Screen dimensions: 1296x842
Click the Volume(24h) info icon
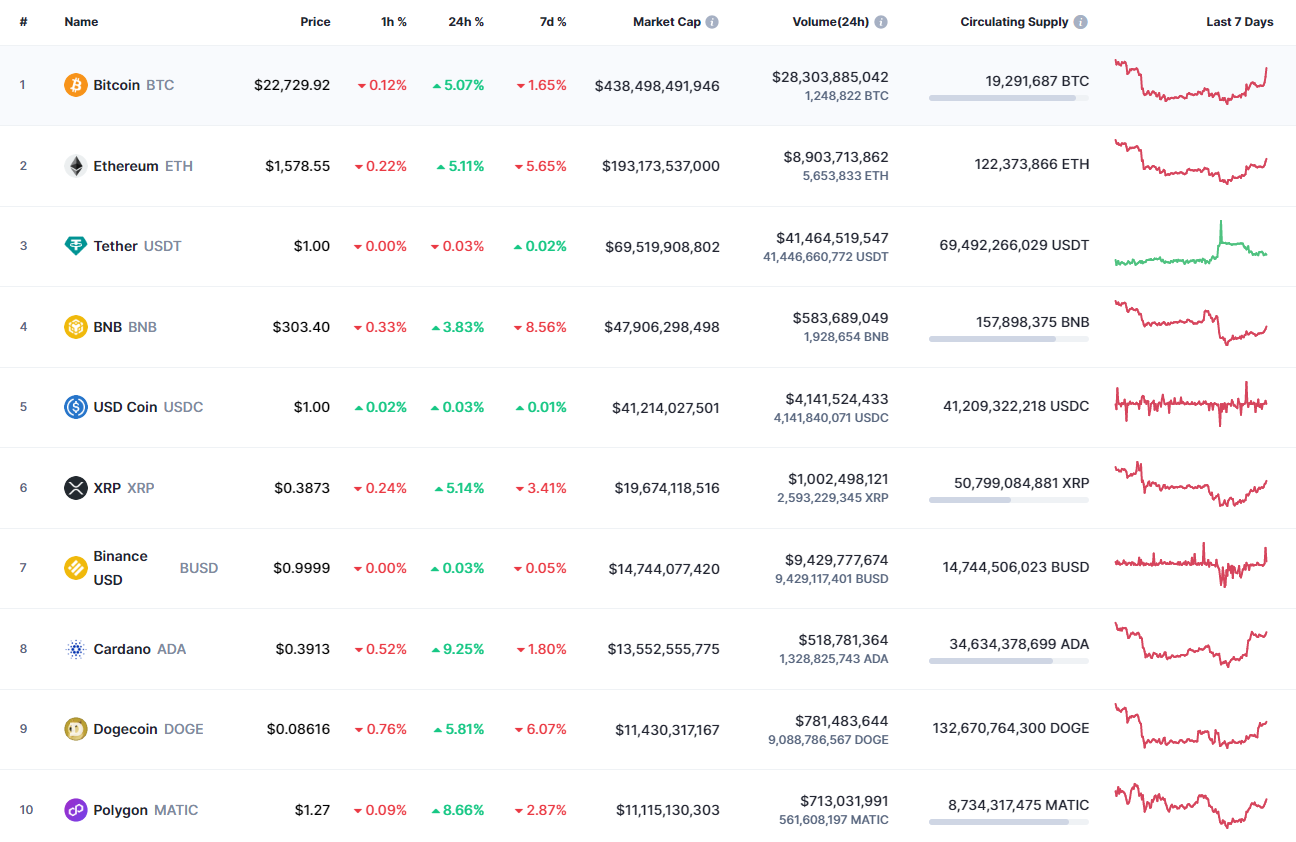coord(880,21)
